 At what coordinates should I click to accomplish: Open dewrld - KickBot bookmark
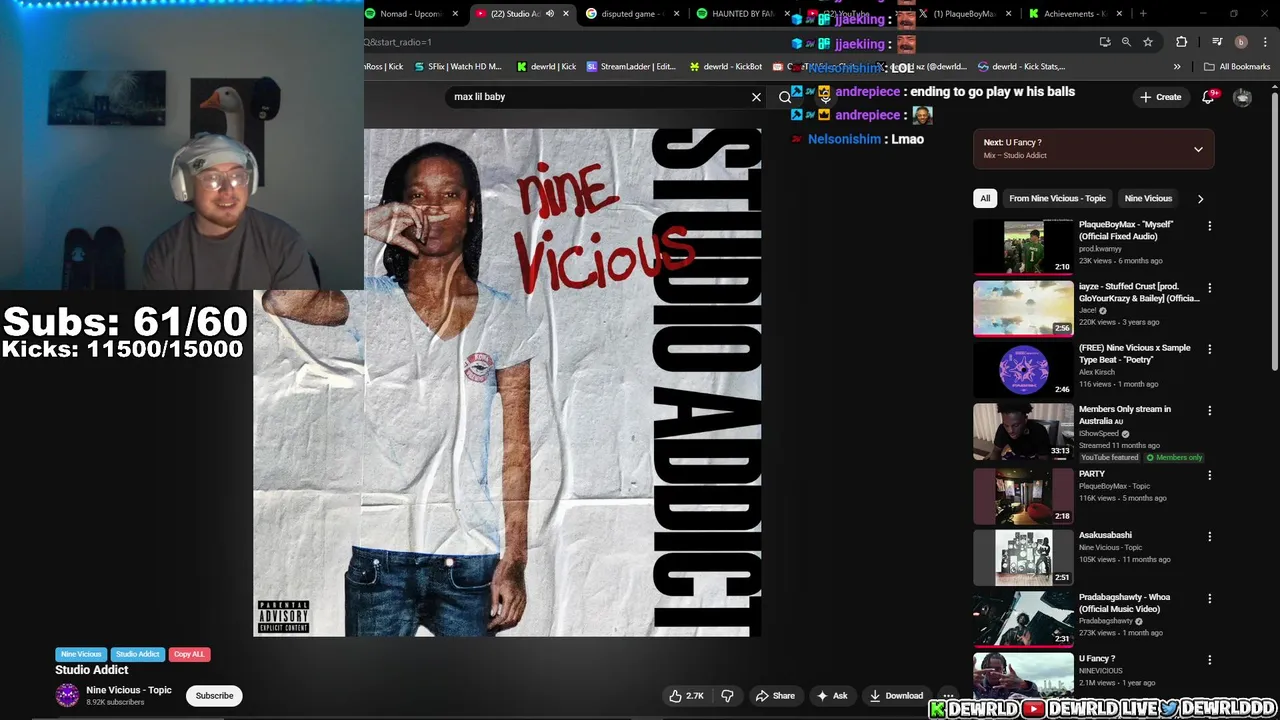(x=725, y=67)
